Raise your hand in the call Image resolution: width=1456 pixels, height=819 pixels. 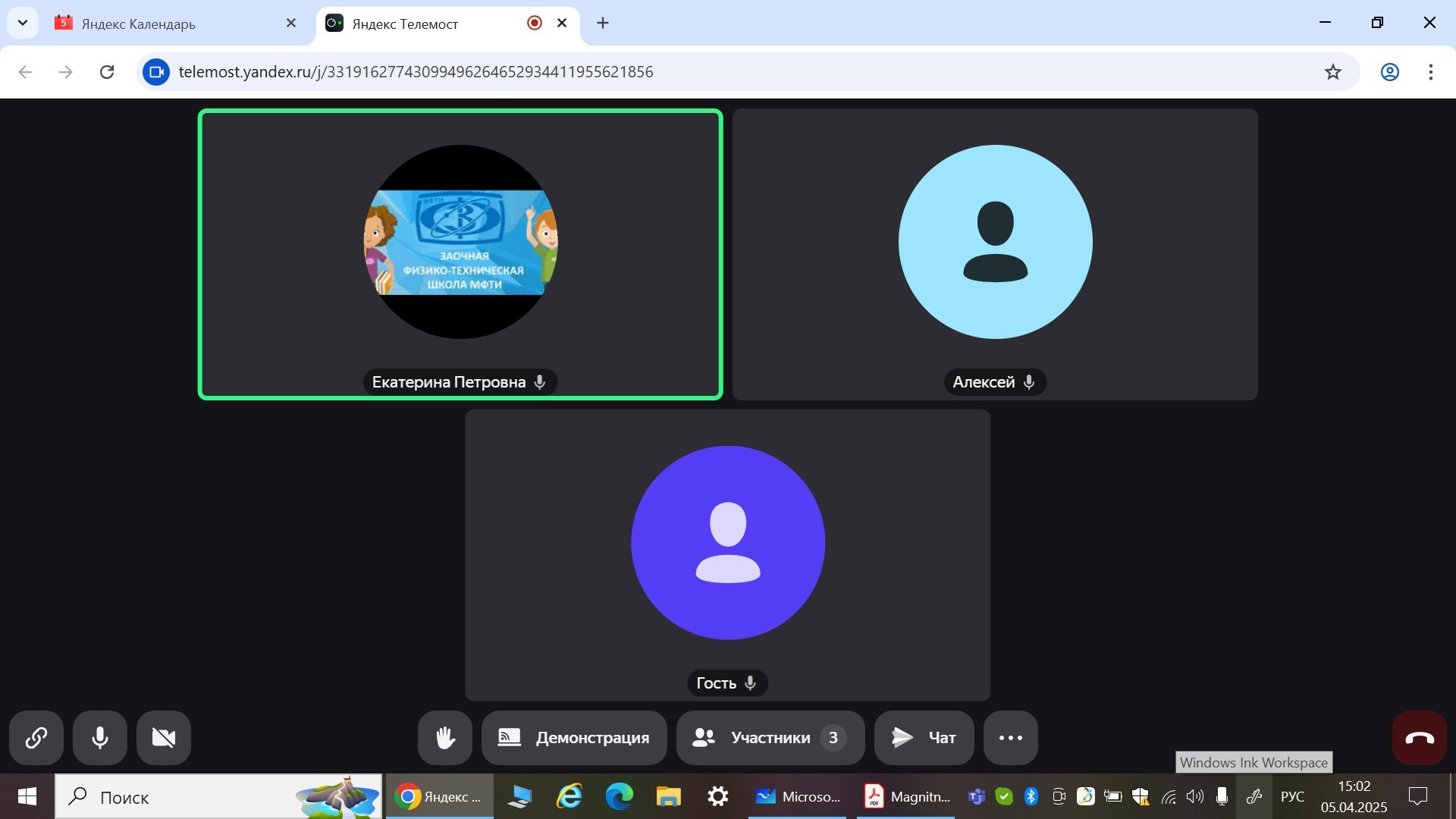click(445, 738)
